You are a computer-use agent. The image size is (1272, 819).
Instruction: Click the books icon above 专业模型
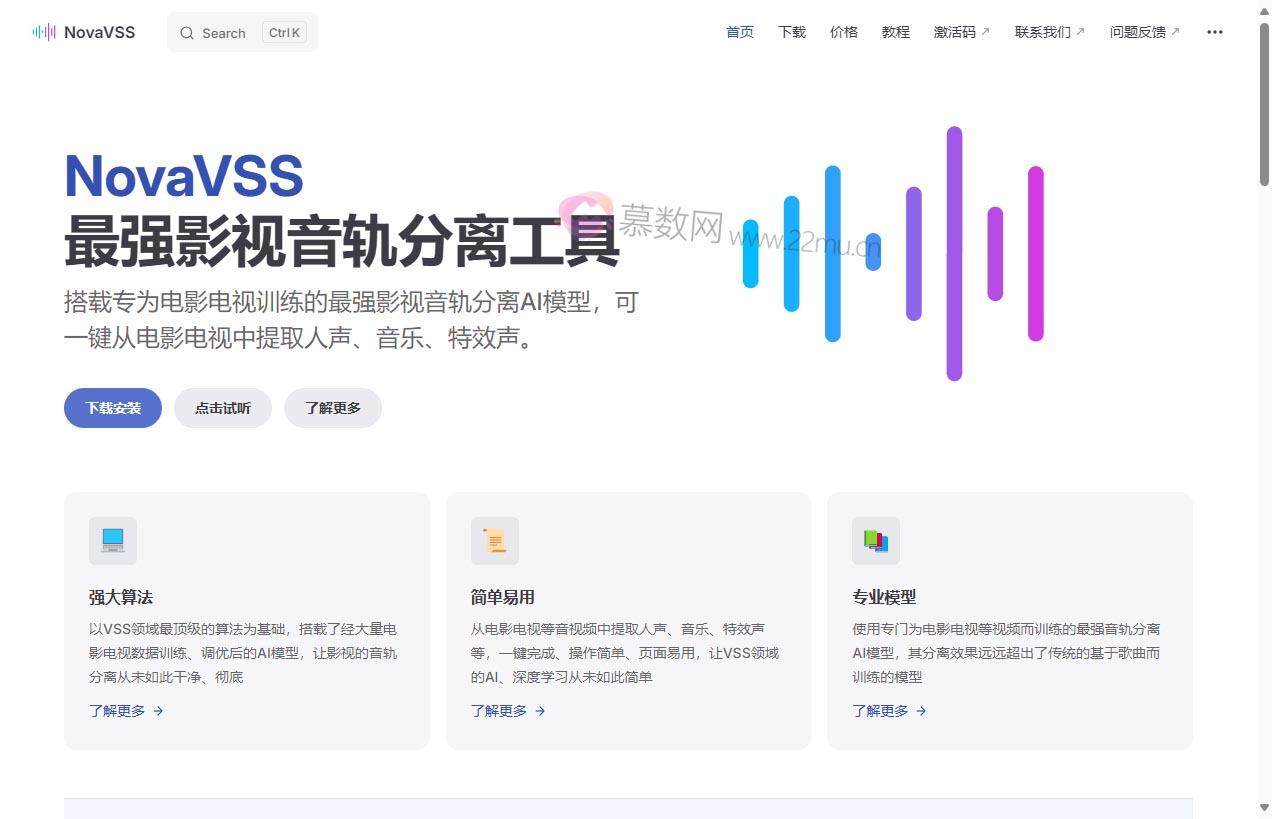click(x=875, y=540)
